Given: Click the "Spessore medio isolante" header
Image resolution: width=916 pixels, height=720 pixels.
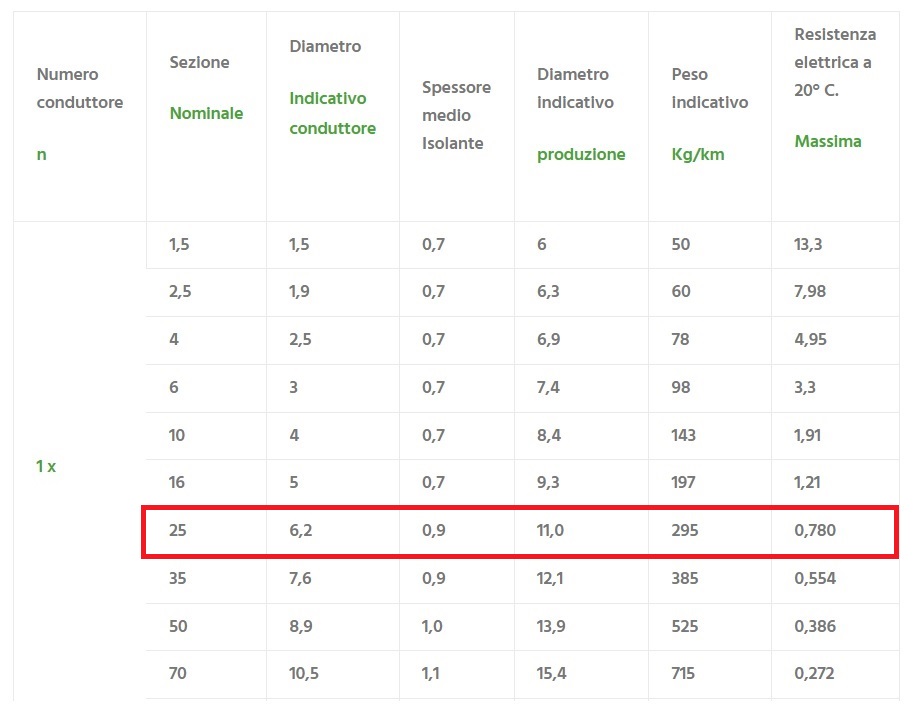Looking at the screenshot, I should pos(456,115).
